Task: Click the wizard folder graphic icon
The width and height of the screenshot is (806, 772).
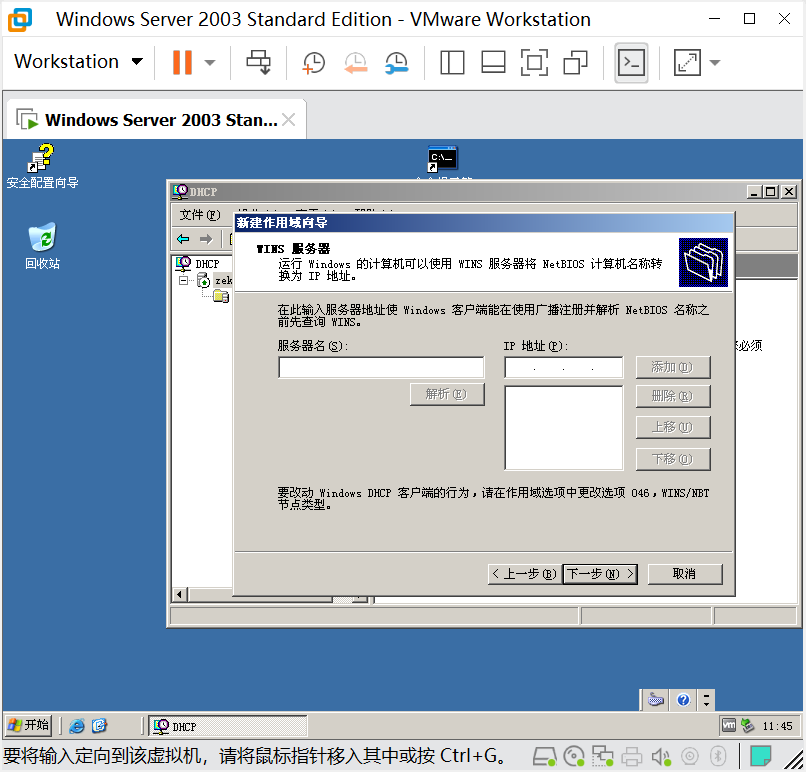Action: 703,263
